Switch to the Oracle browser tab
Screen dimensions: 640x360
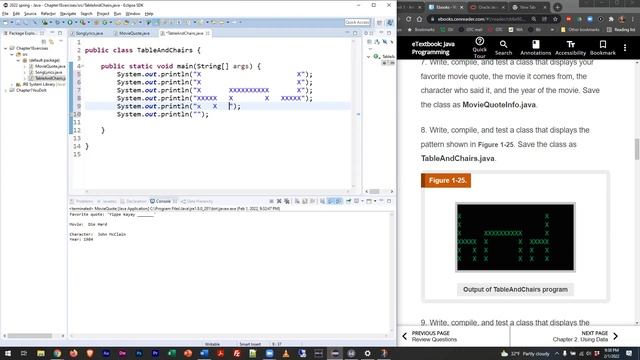point(487,7)
